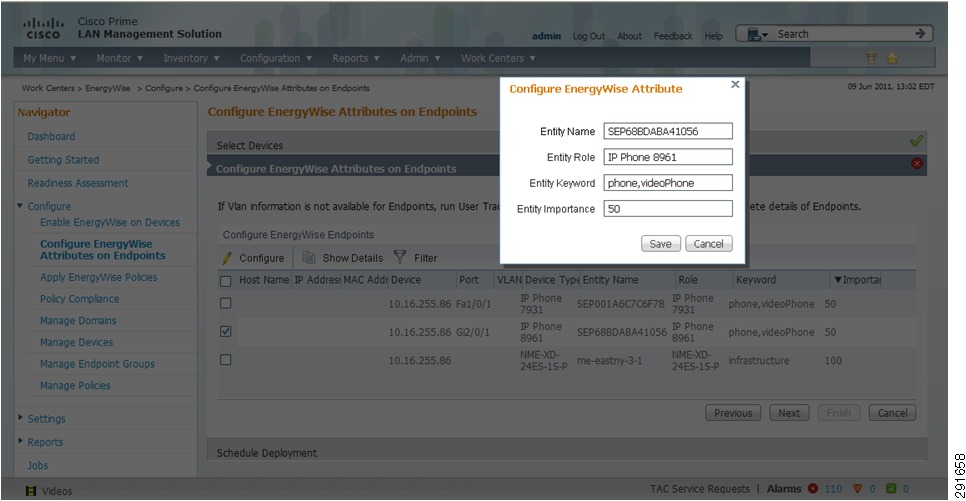The width and height of the screenshot is (966, 501).
Task: Expand the Settings section in Navigator
Action: [x=20, y=418]
